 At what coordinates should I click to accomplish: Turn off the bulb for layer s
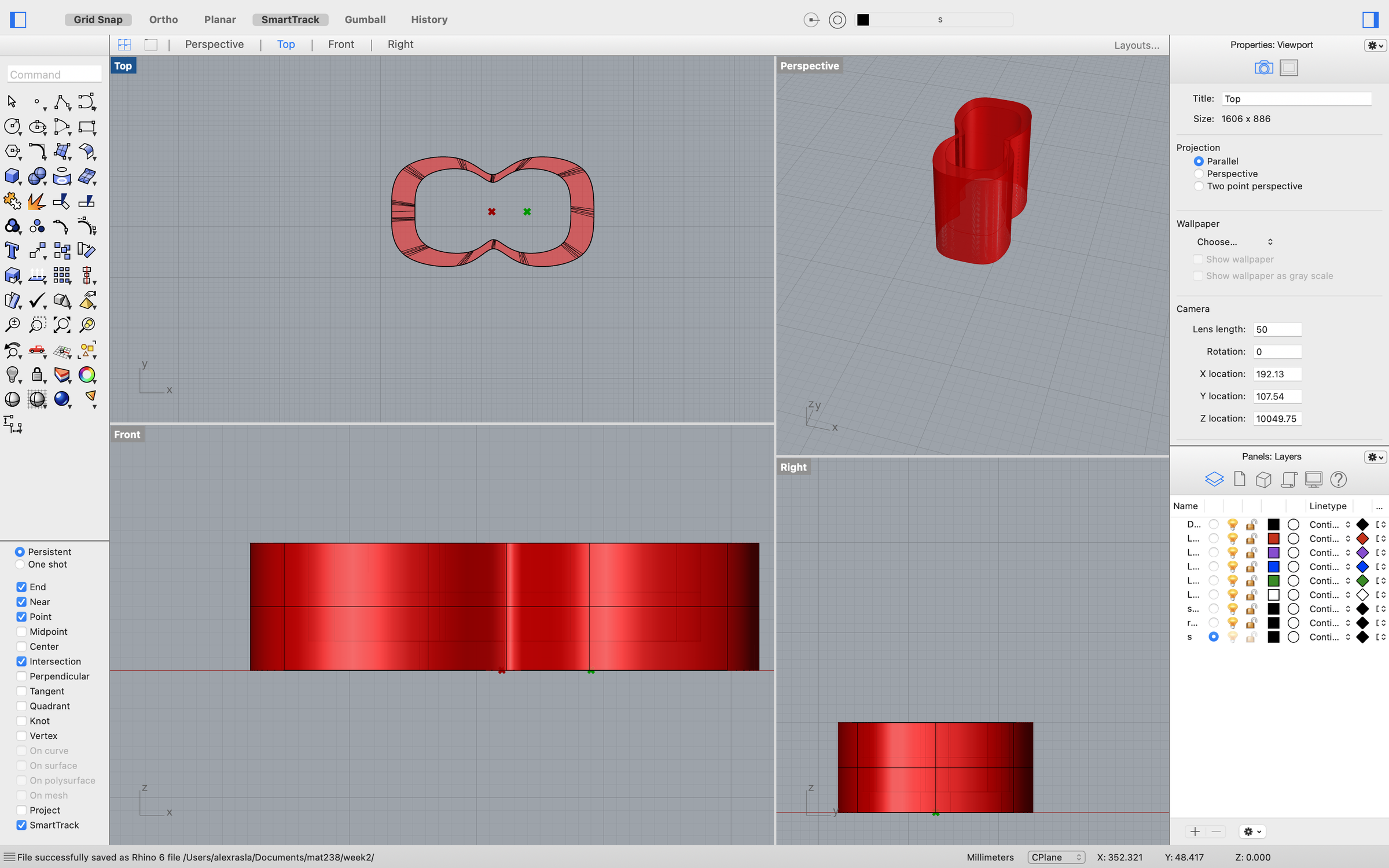tap(1232, 637)
